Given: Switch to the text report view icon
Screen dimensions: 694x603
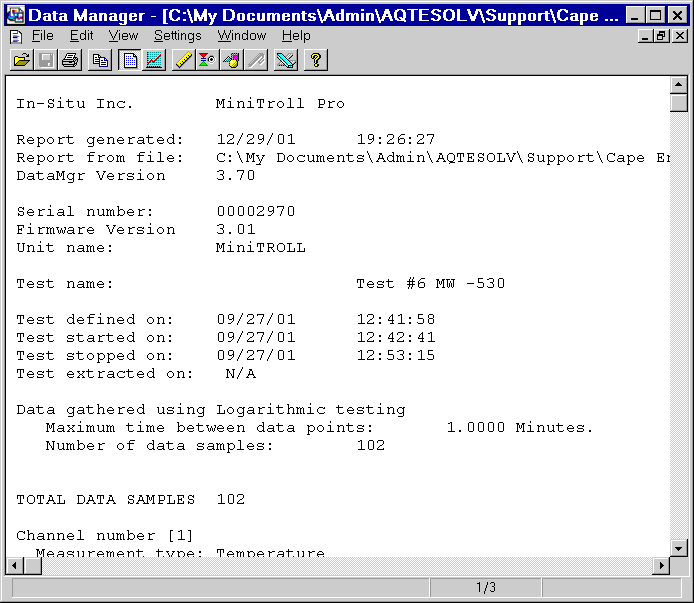Looking at the screenshot, I should pos(130,60).
